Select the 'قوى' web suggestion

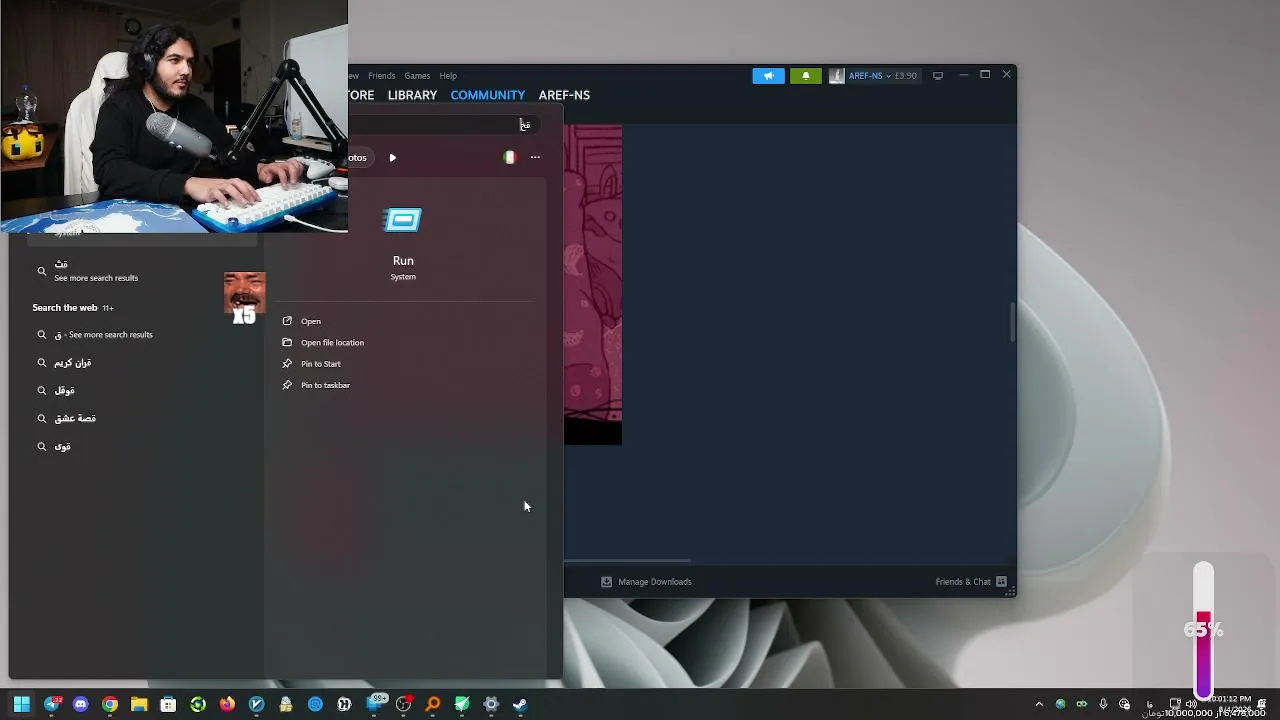[x=62, y=447]
